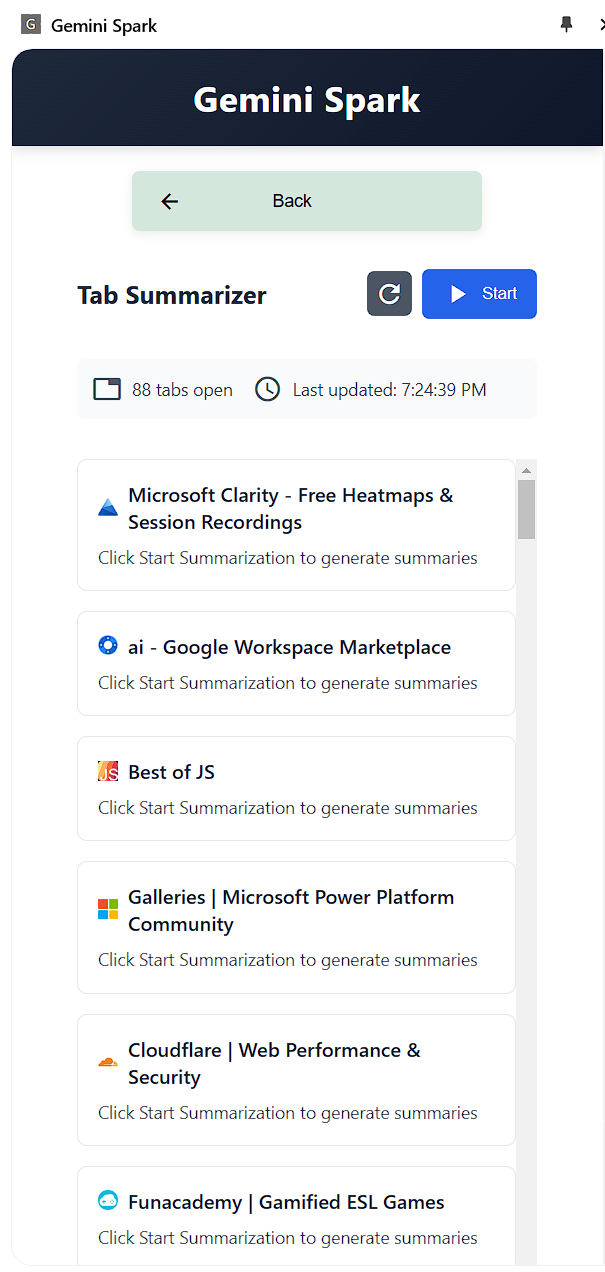Viewport: 605px width, 1272px height.
Task: Click the tabs open window icon
Action: point(107,389)
